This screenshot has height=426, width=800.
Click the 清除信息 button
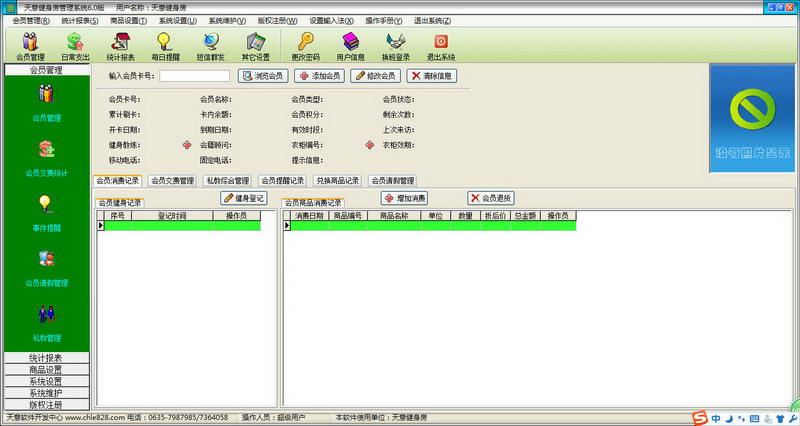pos(432,76)
